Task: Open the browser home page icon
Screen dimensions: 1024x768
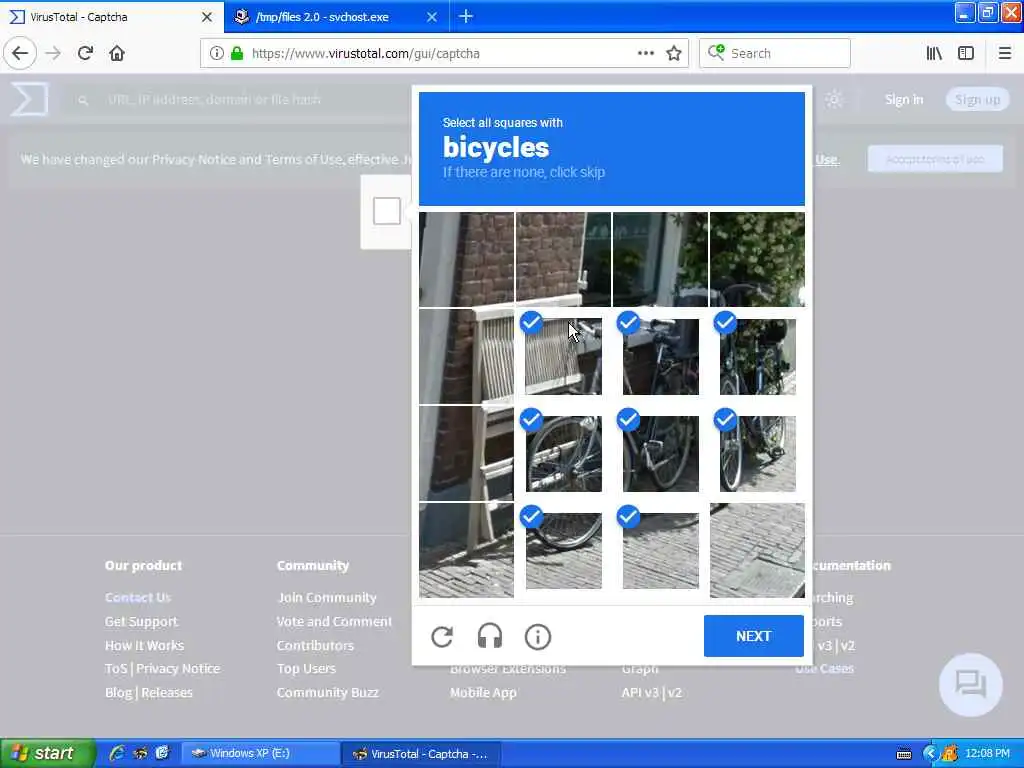Action: click(x=117, y=54)
